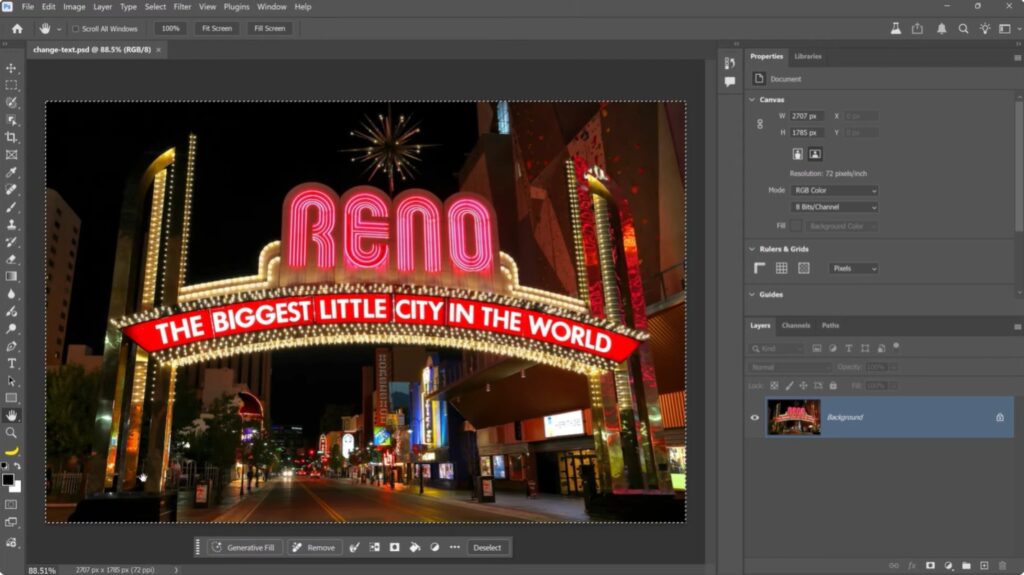Select the Crop tool

click(x=11, y=137)
